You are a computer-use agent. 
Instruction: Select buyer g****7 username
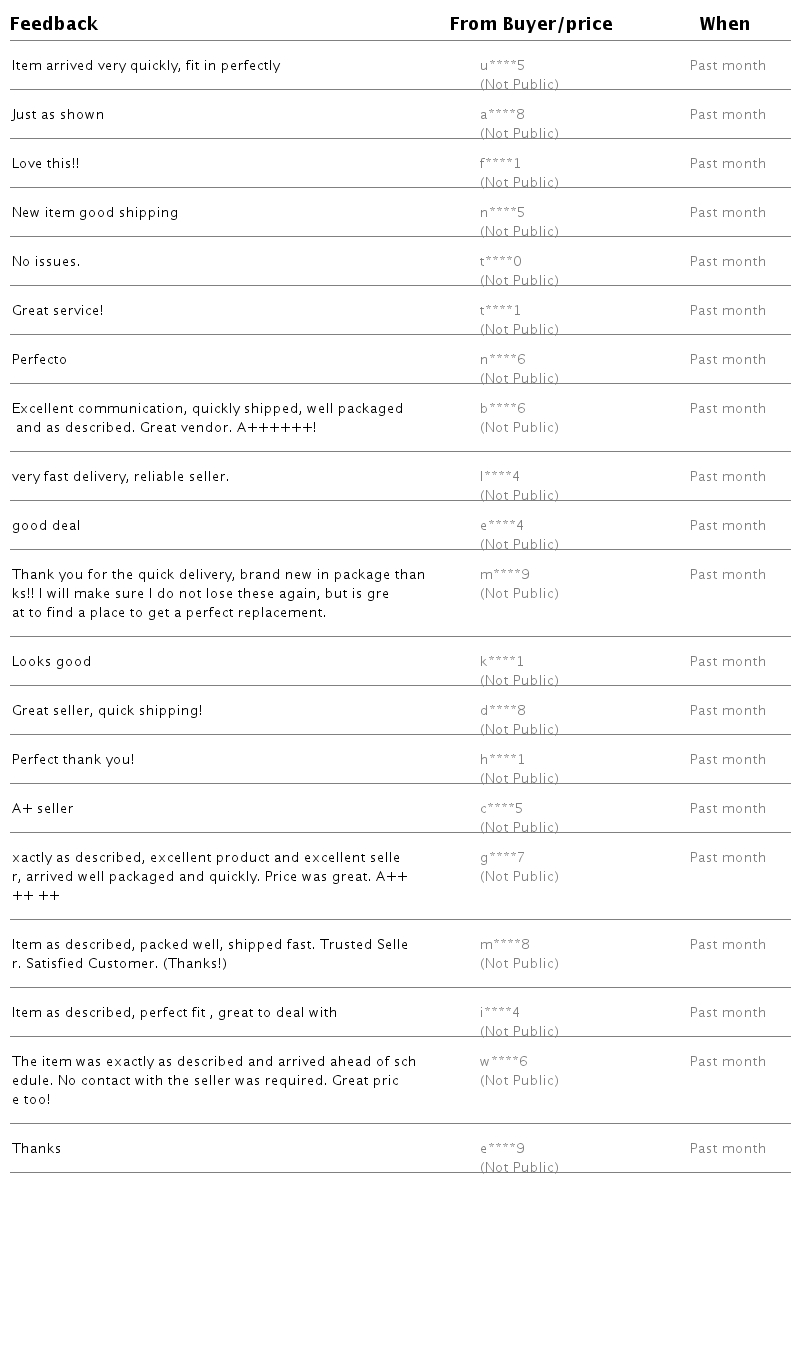click(x=502, y=858)
